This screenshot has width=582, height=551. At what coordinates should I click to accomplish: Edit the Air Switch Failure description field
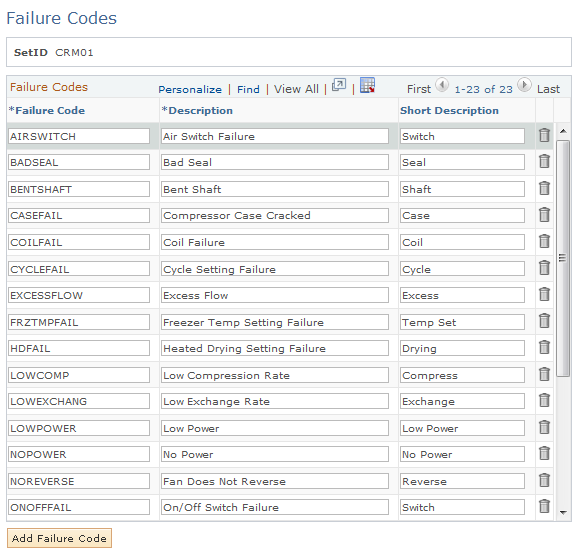275,136
